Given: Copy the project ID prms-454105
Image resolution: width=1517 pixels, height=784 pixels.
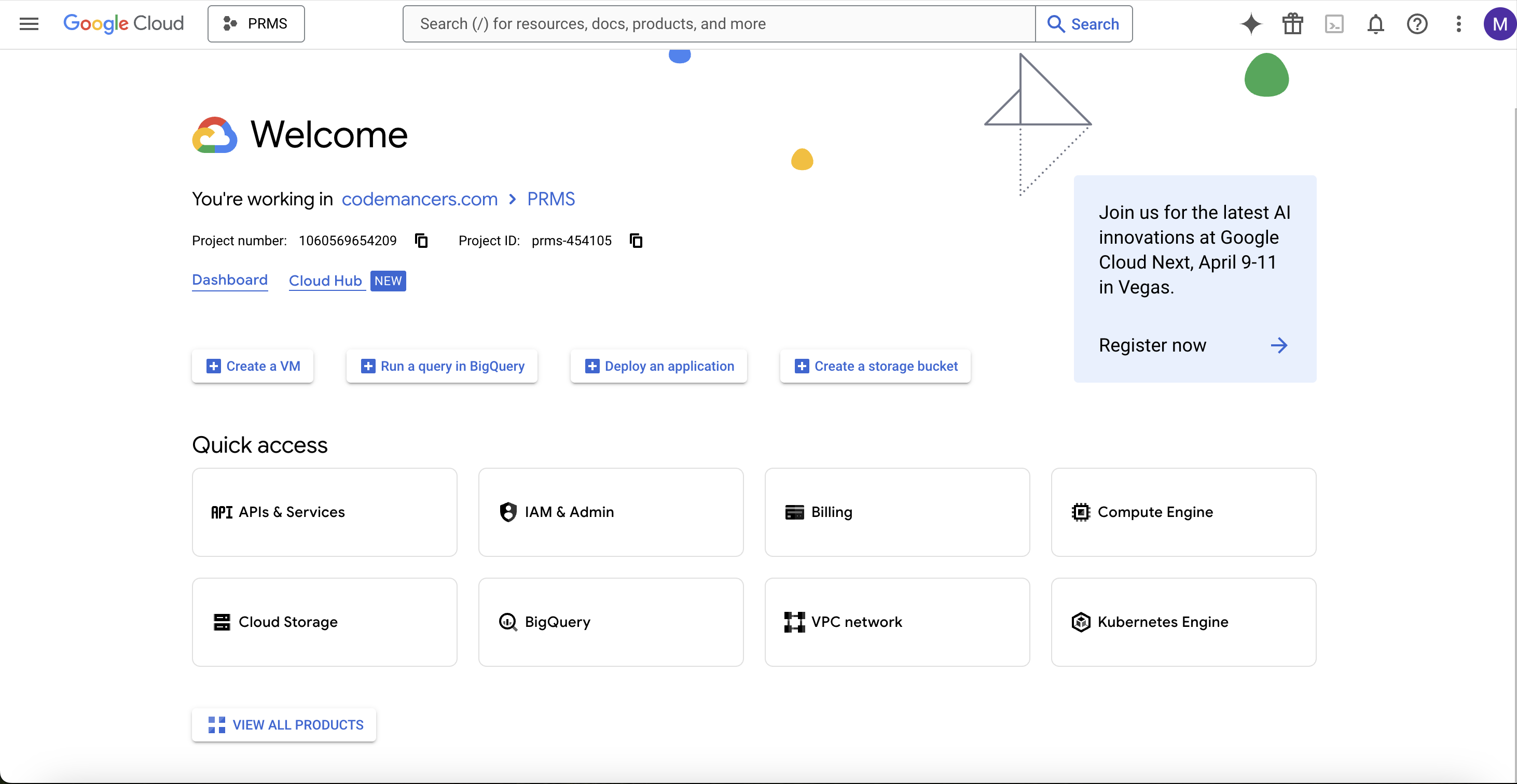Looking at the screenshot, I should click(636, 240).
